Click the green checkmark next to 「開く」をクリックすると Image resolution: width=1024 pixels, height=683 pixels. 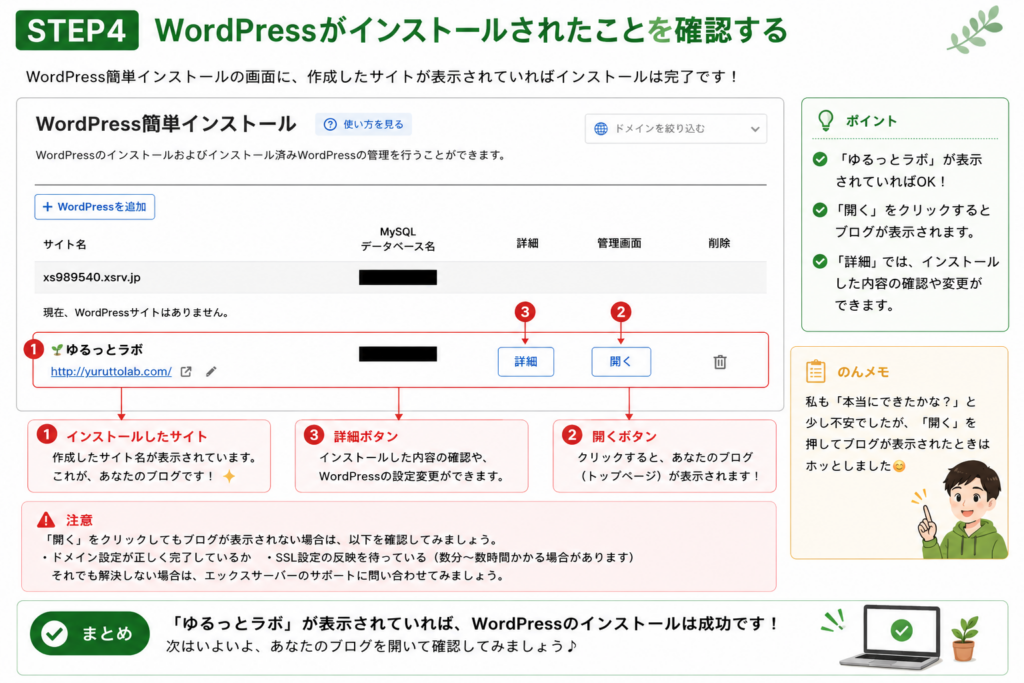coord(820,210)
